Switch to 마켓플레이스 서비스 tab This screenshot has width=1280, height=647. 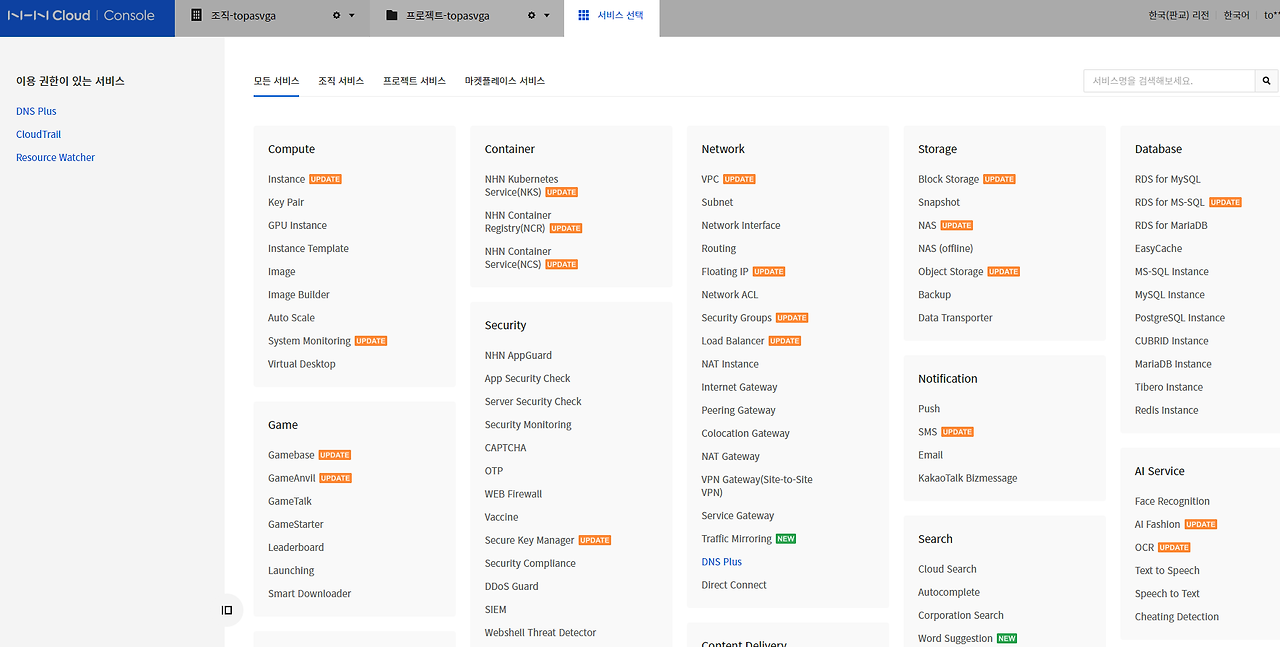click(505, 81)
